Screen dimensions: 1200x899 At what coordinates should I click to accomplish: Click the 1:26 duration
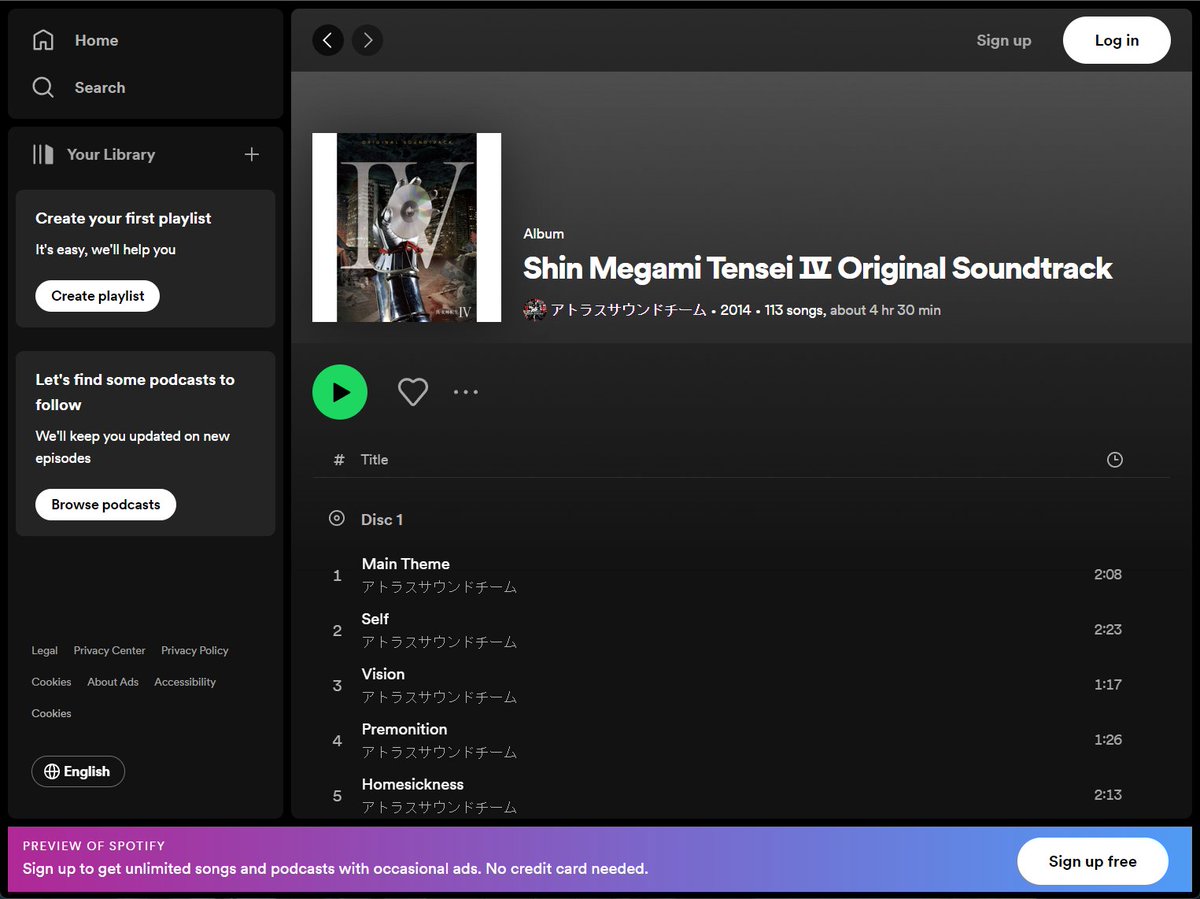[1108, 739]
